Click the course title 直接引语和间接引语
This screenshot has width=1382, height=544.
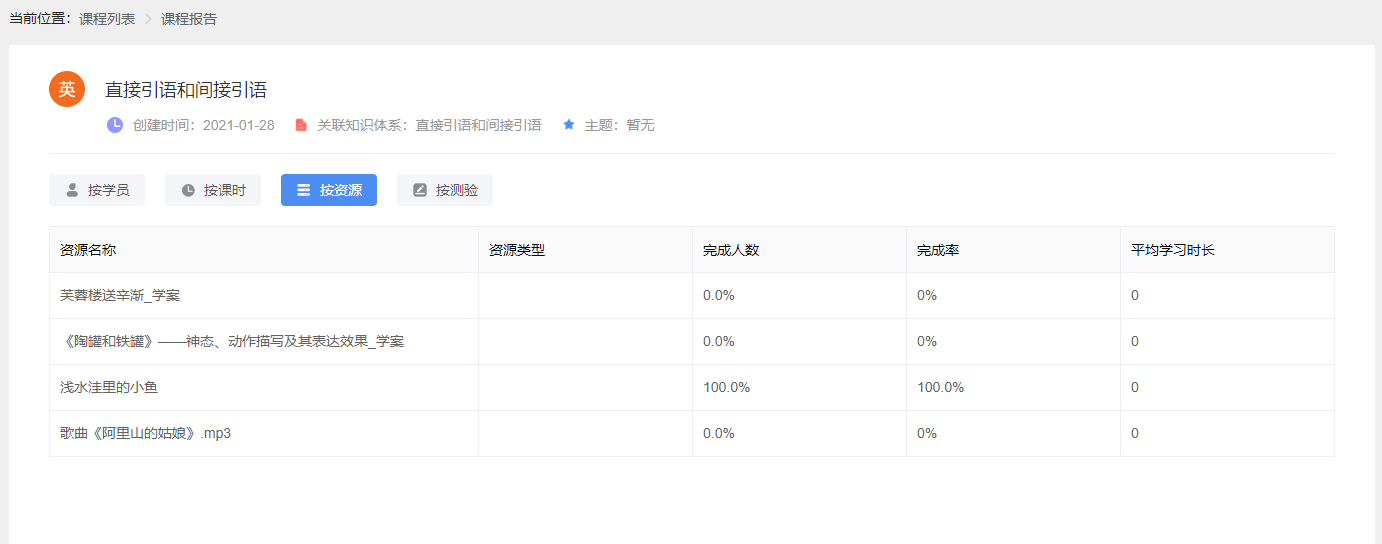pyautogui.click(x=186, y=90)
